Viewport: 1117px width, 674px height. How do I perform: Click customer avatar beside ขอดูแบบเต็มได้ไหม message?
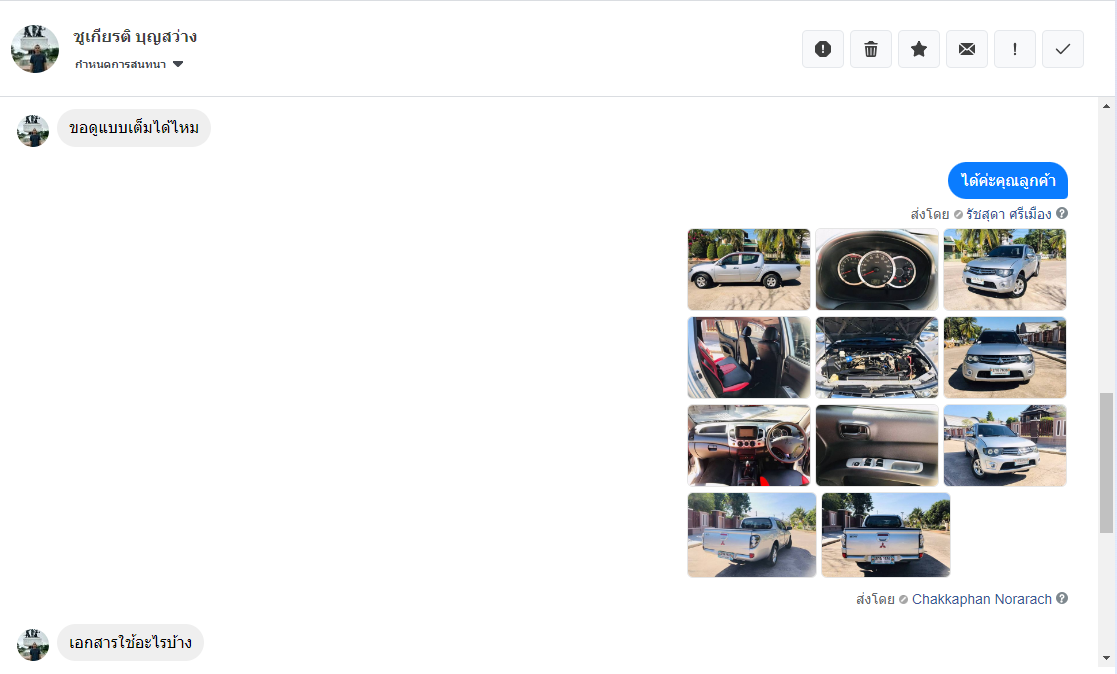click(x=33, y=131)
